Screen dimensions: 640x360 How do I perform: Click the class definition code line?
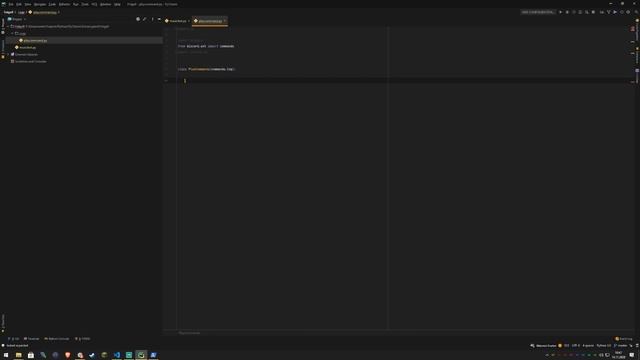pos(206,69)
